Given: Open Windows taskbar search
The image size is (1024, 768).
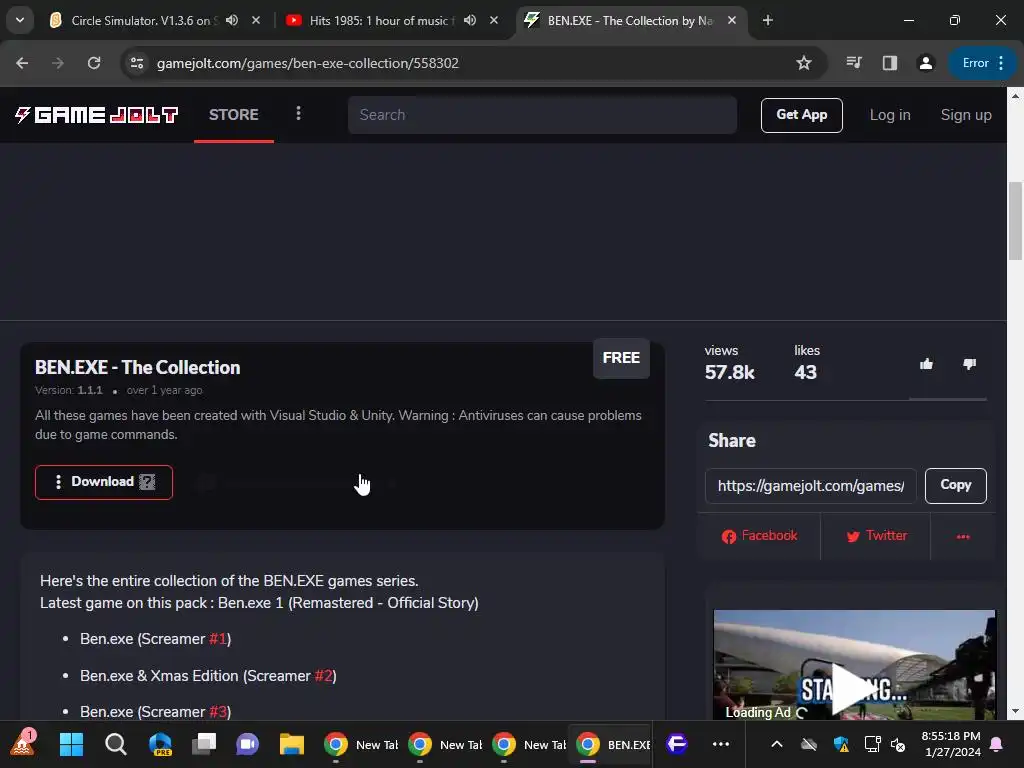Looking at the screenshot, I should point(116,744).
